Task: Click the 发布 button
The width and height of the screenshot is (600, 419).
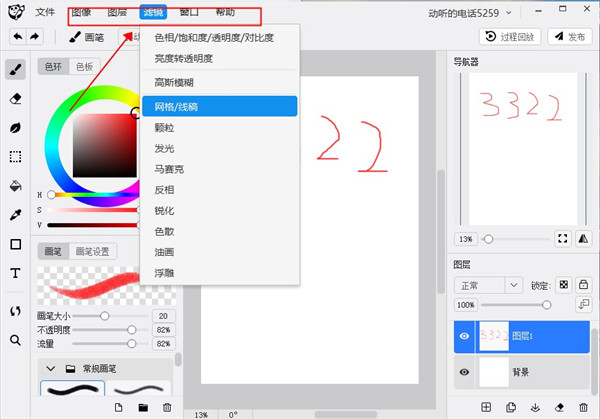Action: 570,37
